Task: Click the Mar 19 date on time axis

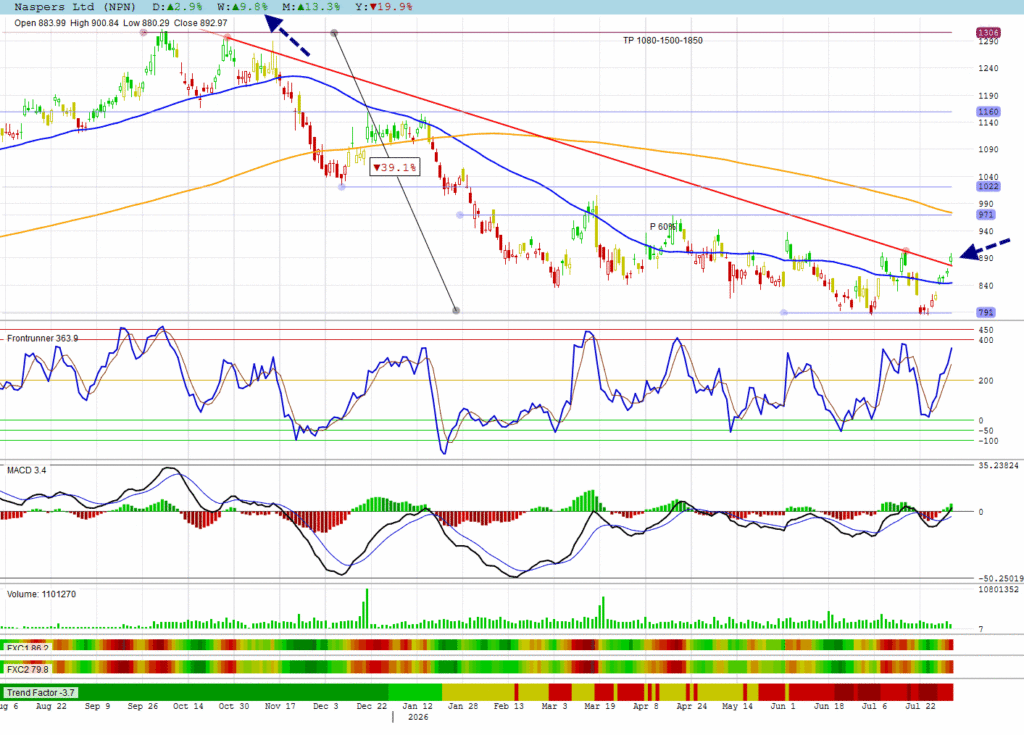Action: (600, 706)
